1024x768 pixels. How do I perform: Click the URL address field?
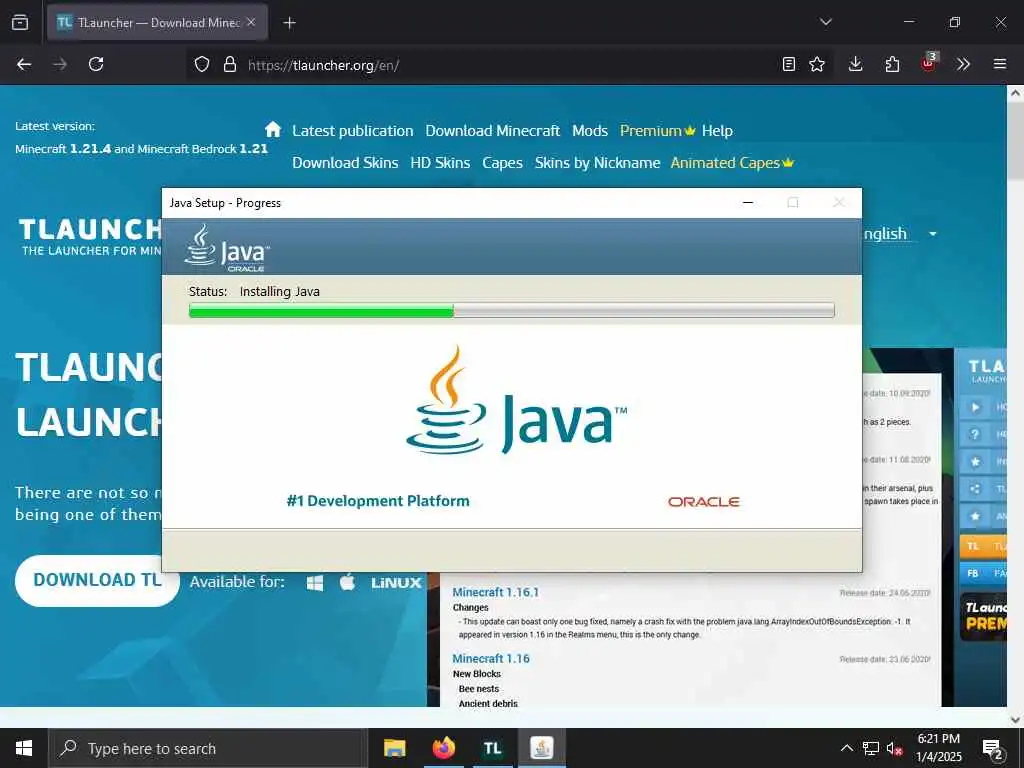[509, 65]
